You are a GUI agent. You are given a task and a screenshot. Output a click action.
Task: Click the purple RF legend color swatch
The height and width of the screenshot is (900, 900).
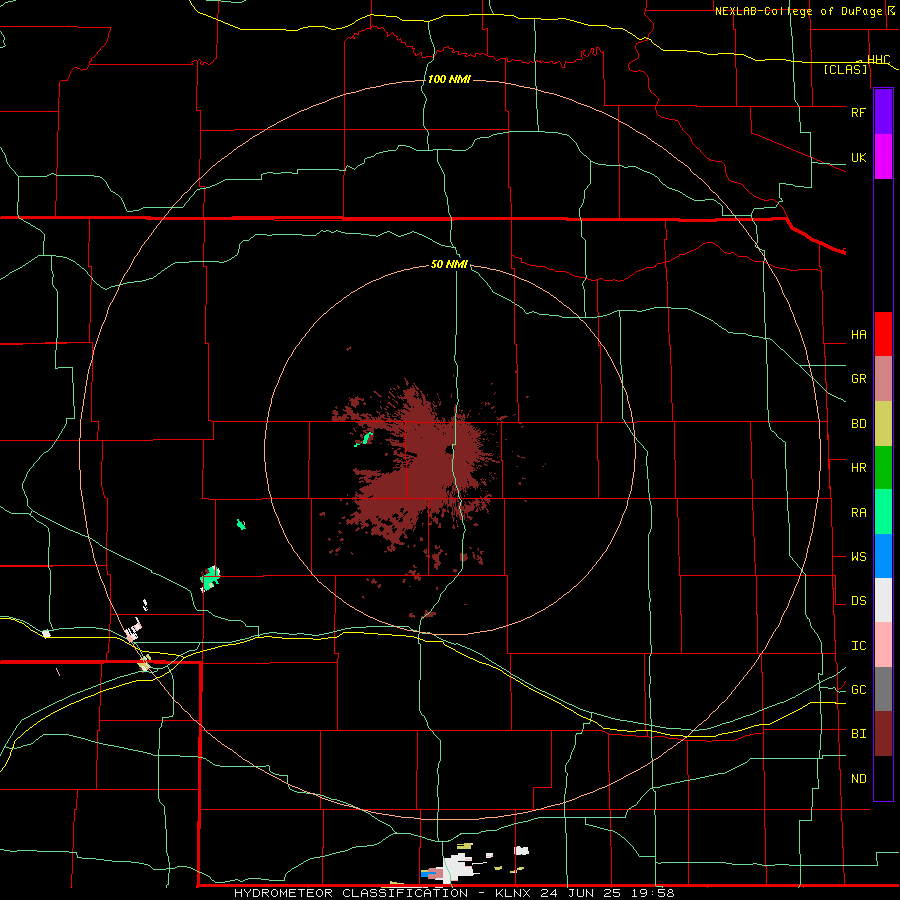[883, 112]
